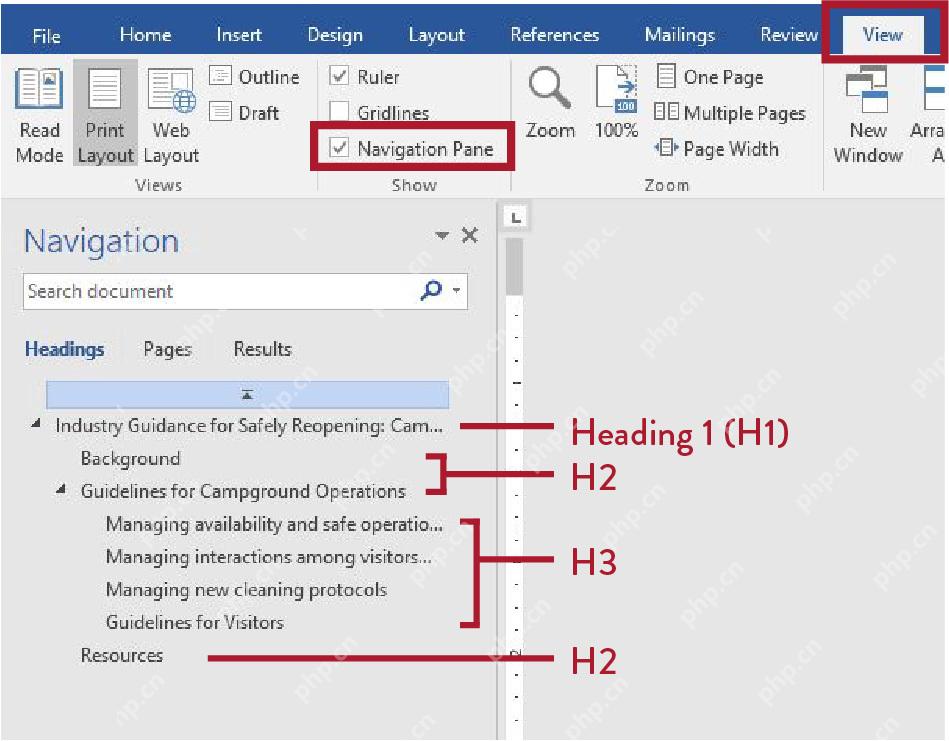The image size is (949, 741).
Task: Click the search magnifier in Navigation pane
Action: [x=431, y=290]
